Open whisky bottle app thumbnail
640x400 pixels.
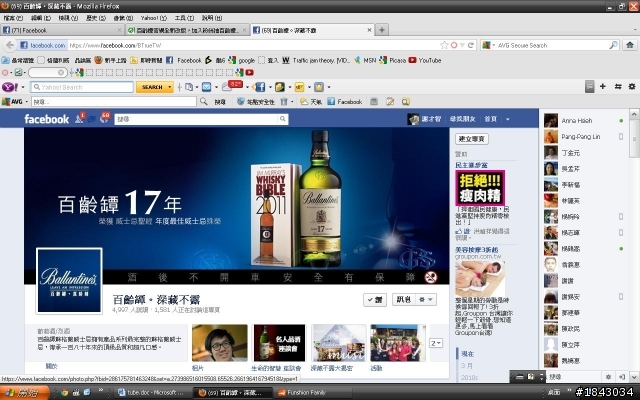pos(279,343)
